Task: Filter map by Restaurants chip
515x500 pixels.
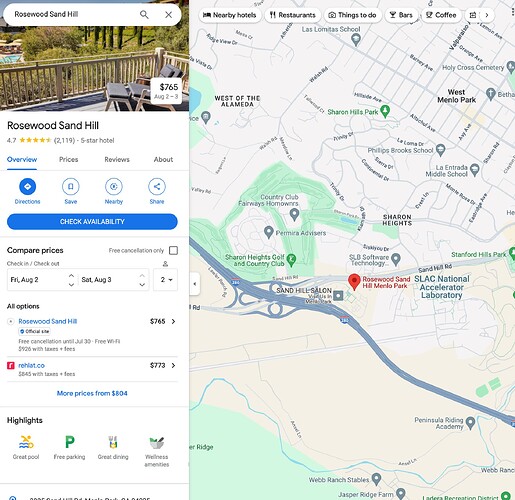Action: pos(293,15)
